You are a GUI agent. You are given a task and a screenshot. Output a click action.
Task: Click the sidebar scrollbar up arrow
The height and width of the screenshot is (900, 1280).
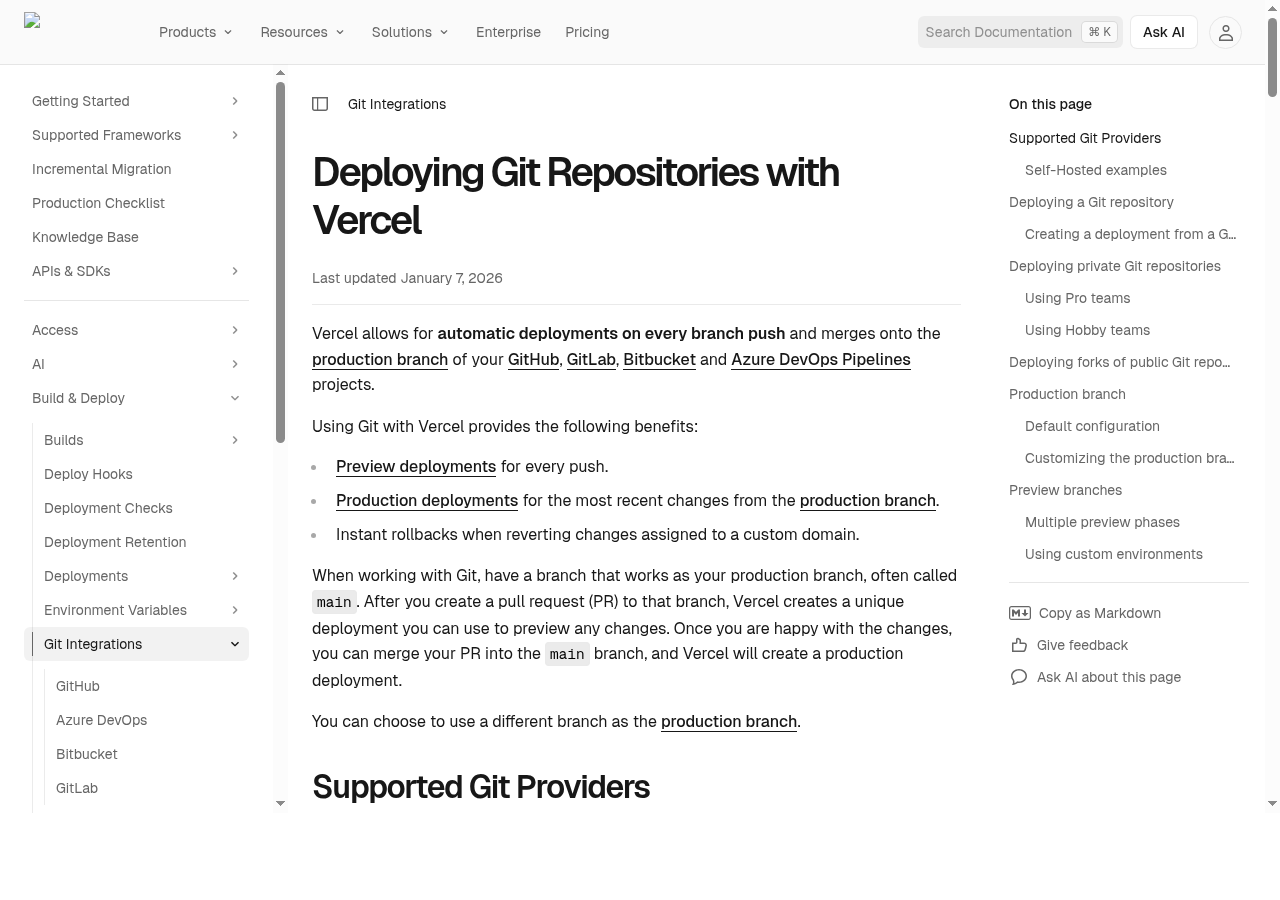(x=280, y=73)
